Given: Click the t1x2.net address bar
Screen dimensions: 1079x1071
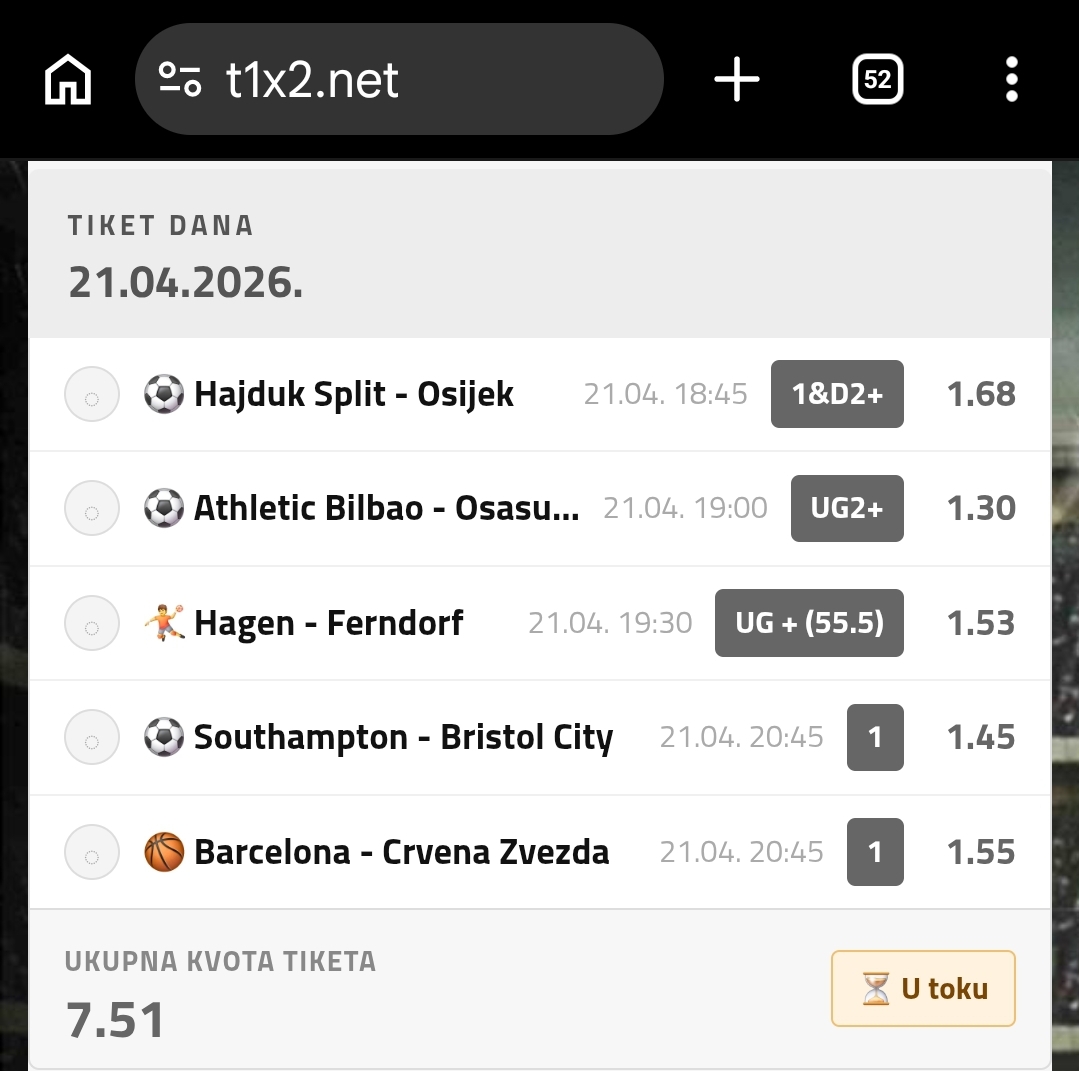Looking at the screenshot, I should (400, 79).
